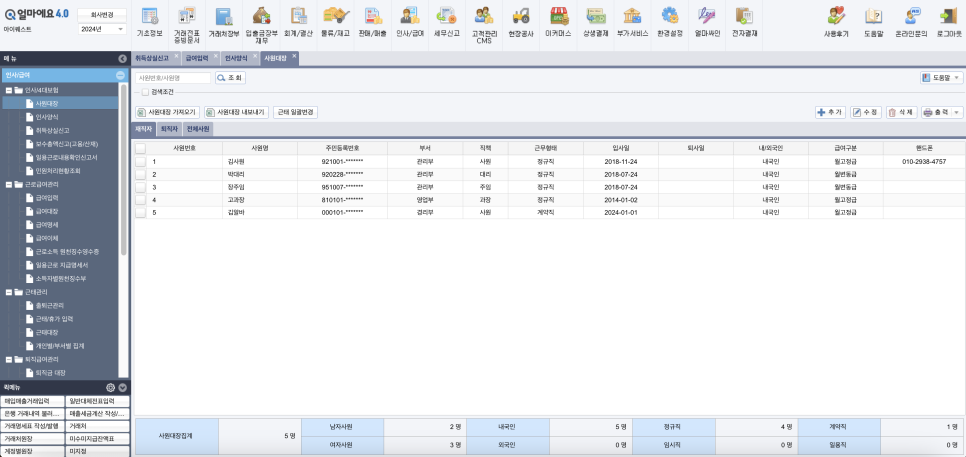This screenshot has height=457, width=966.
Task: Click the 삭제 delete button
Action: 901,112
